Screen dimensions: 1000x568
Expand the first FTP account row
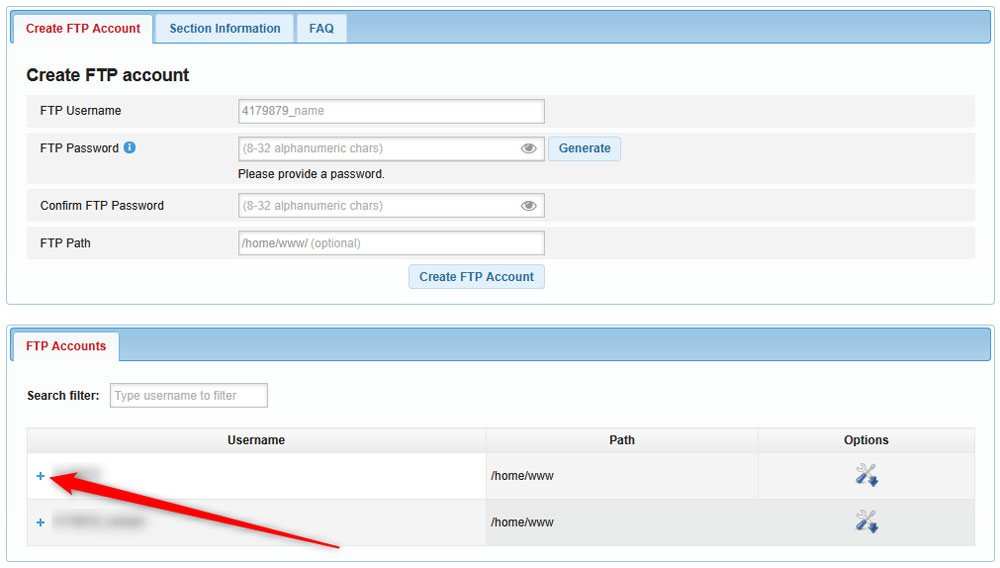(x=40, y=476)
